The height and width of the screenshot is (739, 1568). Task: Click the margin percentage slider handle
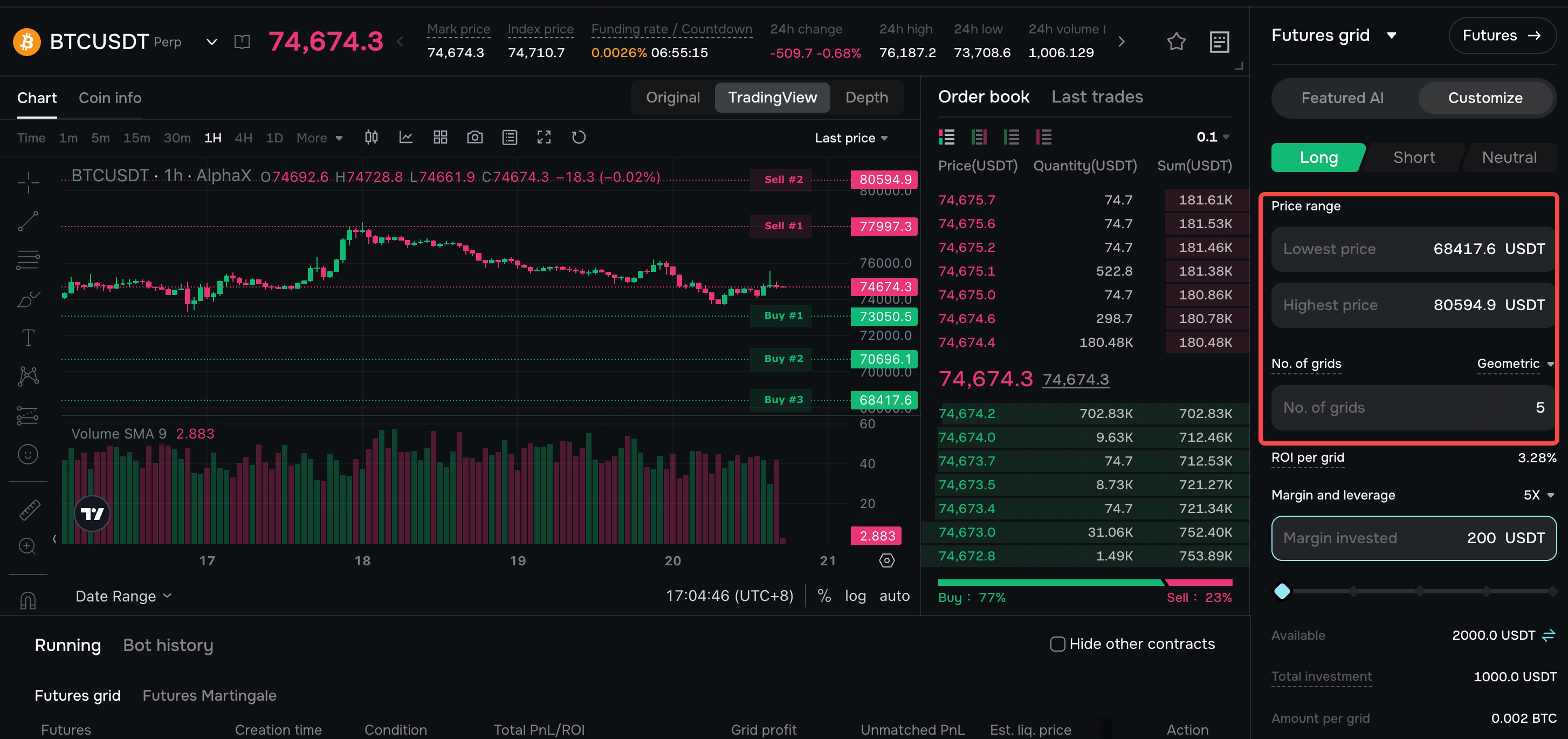[1282, 591]
